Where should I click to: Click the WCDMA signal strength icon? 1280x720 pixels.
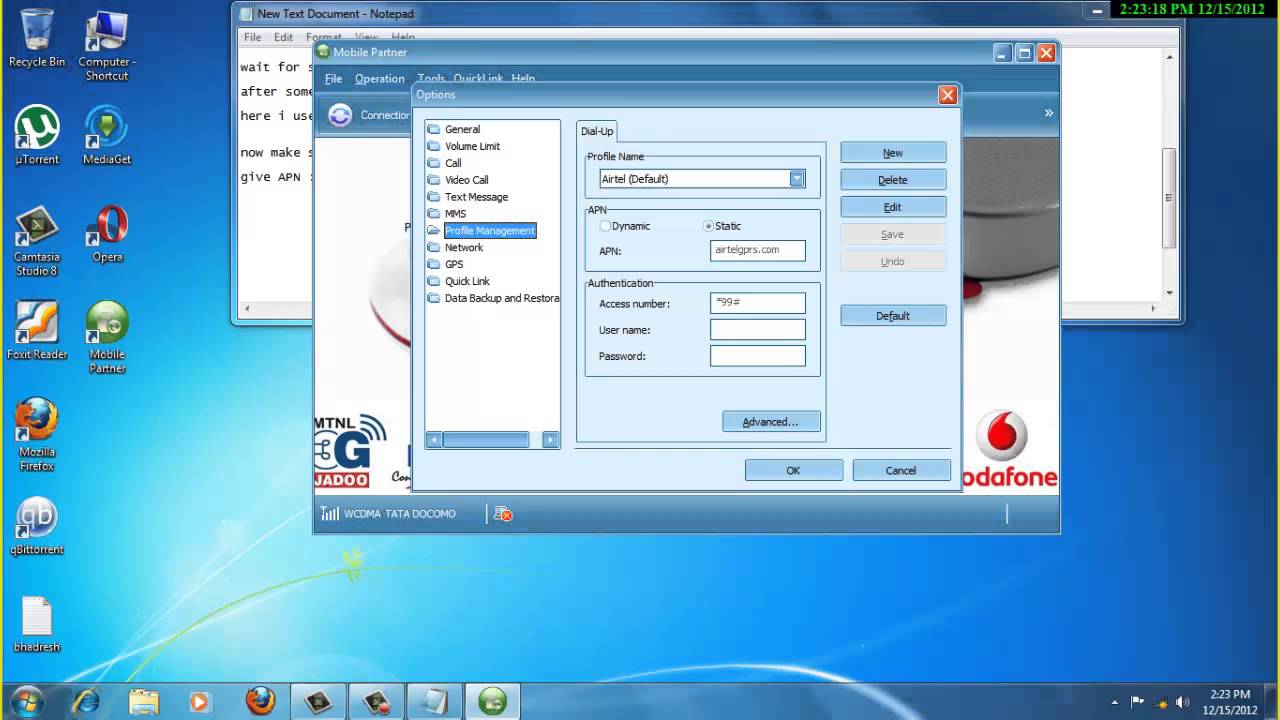click(x=330, y=514)
